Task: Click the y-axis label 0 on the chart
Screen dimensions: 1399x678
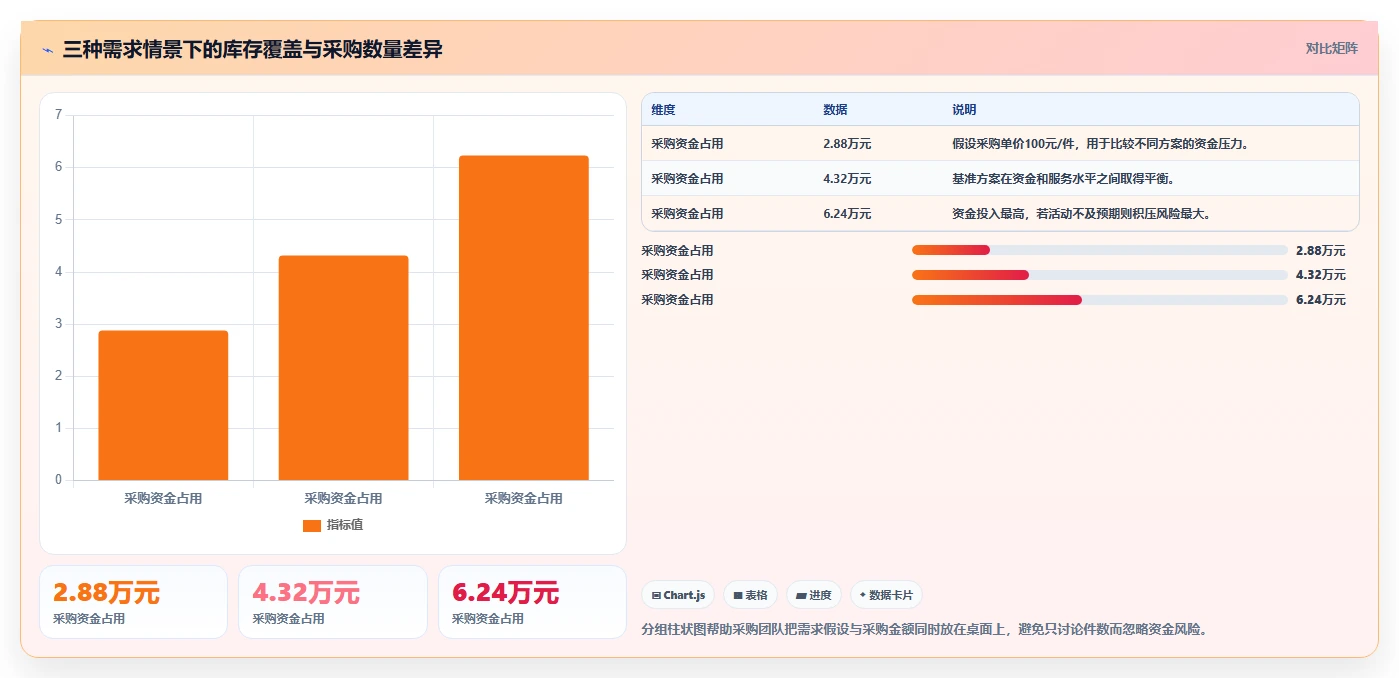Action: click(x=58, y=480)
